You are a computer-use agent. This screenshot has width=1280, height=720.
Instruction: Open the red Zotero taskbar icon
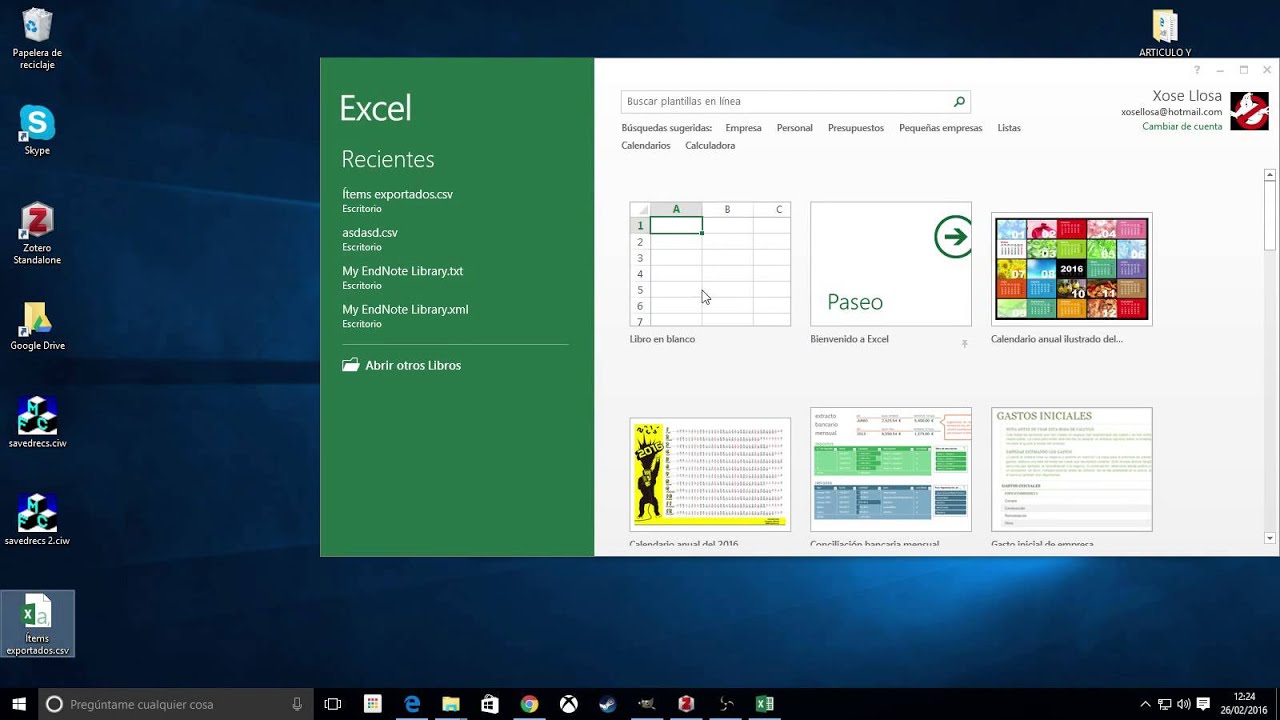686,704
